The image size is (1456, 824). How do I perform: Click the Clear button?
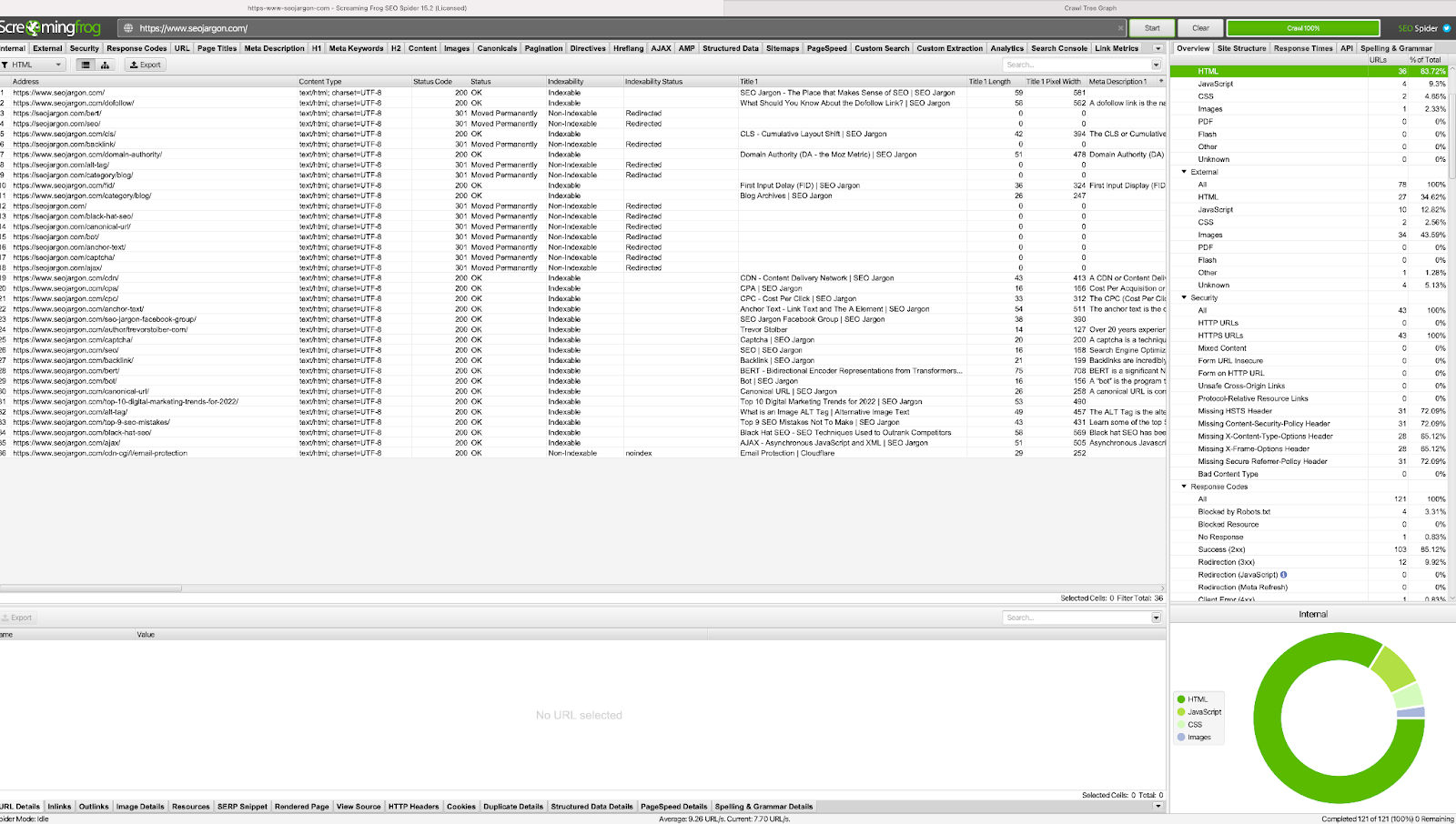tap(1201, 28)
